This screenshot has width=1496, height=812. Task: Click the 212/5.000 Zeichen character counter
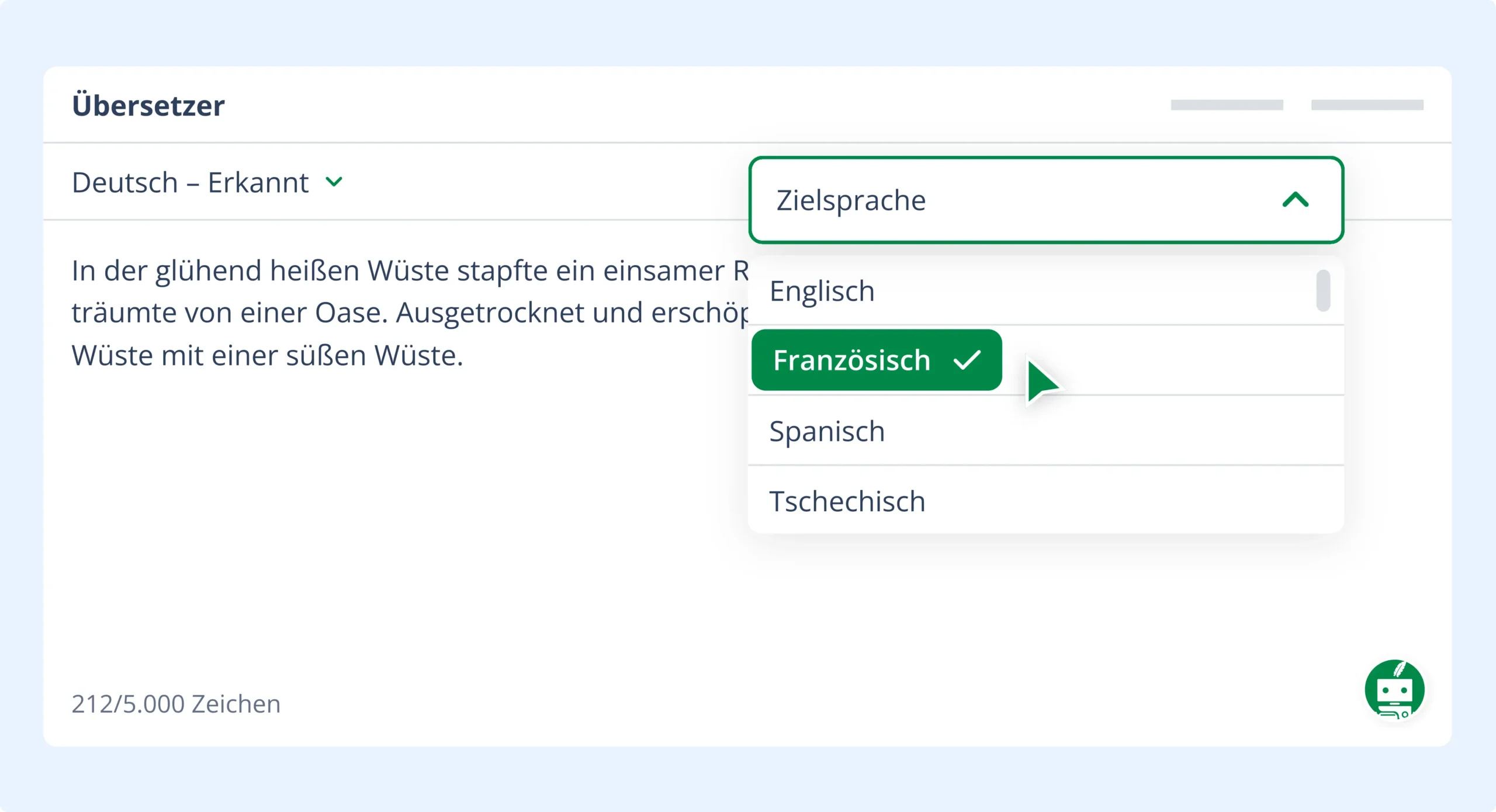coord(176,704)
